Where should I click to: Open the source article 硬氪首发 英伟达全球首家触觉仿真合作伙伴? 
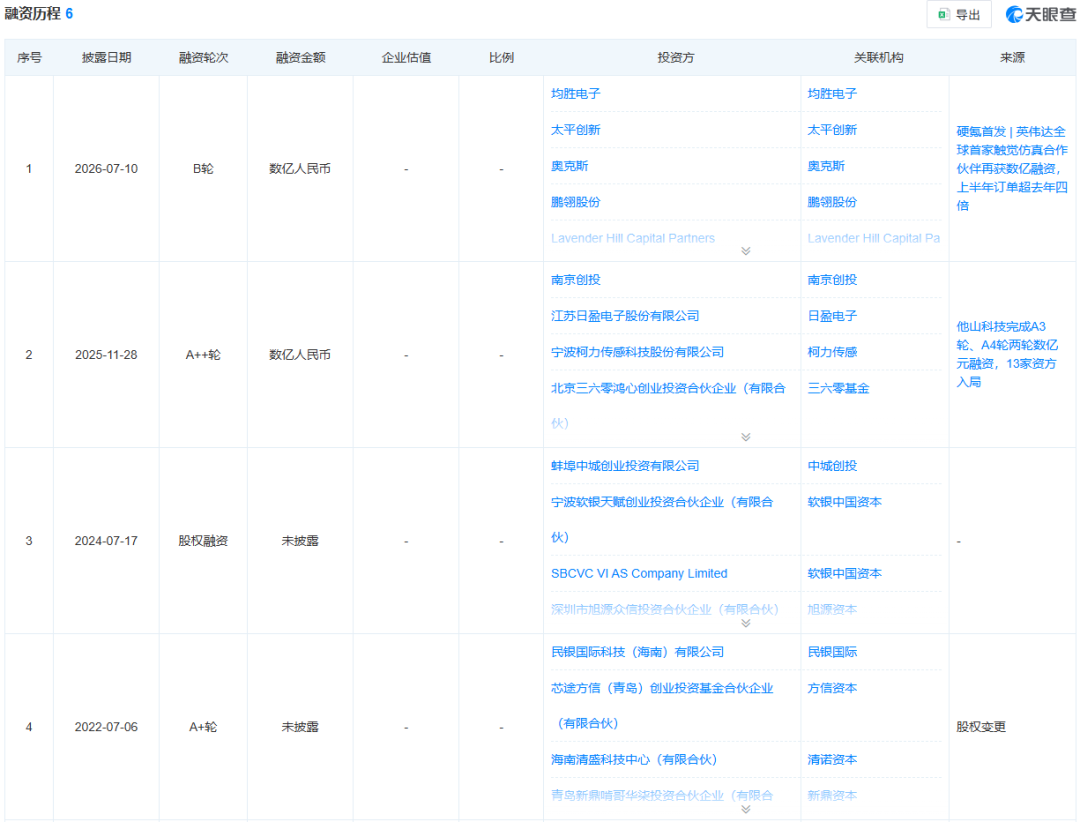point(1012,168)
